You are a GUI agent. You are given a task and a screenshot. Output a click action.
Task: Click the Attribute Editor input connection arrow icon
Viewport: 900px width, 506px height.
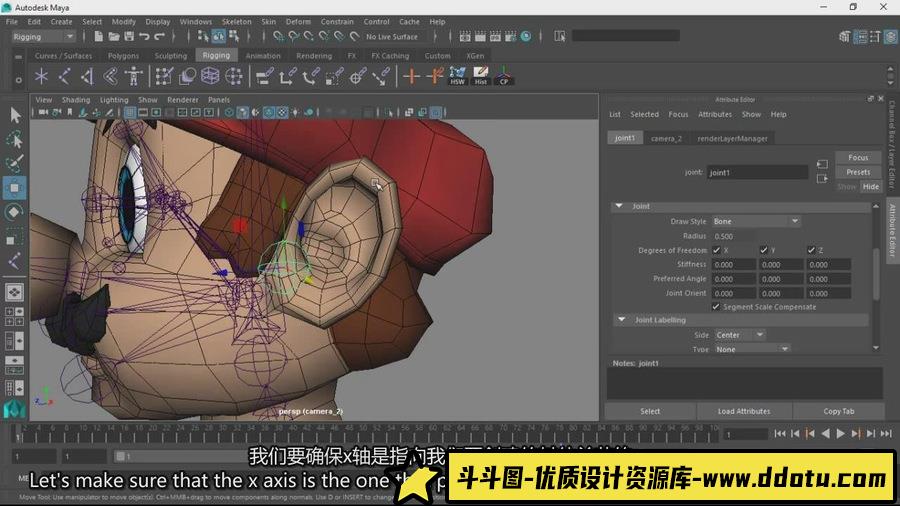(822, 165)
